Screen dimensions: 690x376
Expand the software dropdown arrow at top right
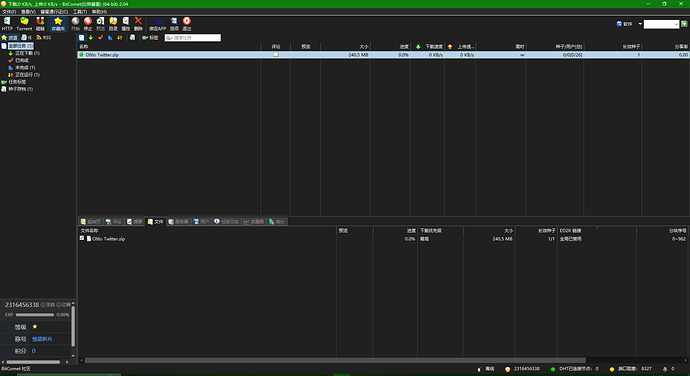tap(640, 24)
